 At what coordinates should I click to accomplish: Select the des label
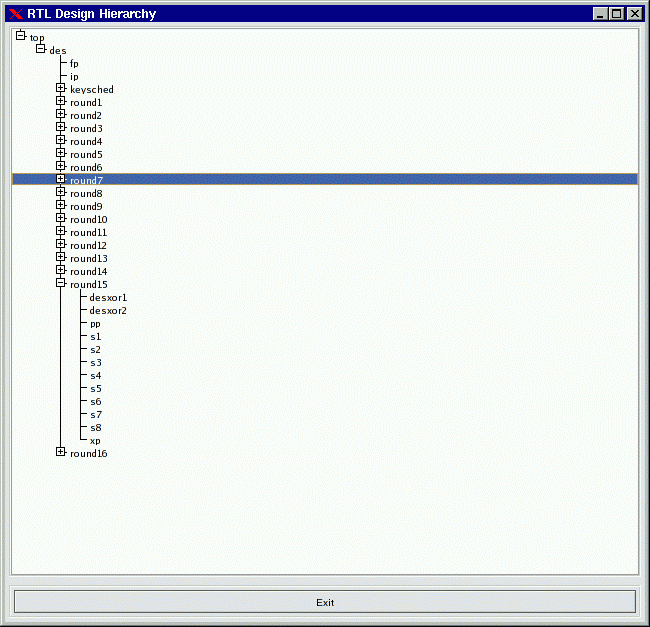click(x=58, y=51)
